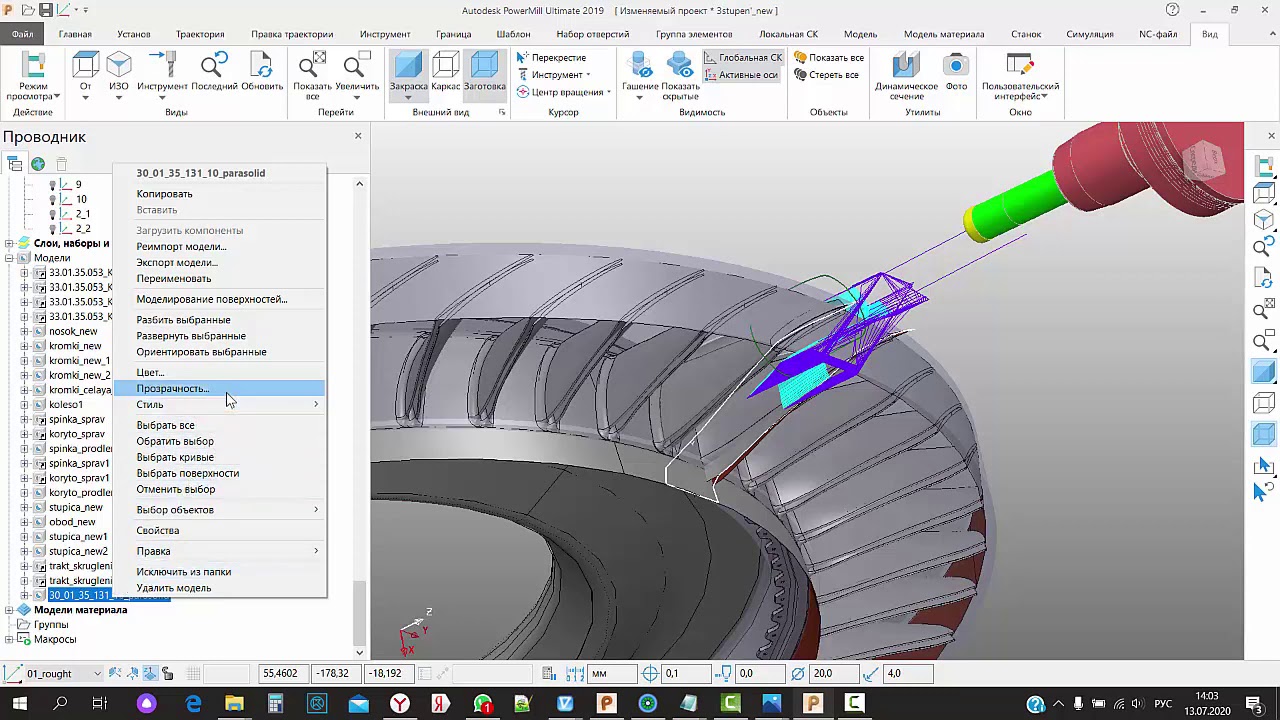Open the 01_rought workplane dropdown
This screenshot has height=720, width=1280.
pyautogui.click(x=96, y=674)
